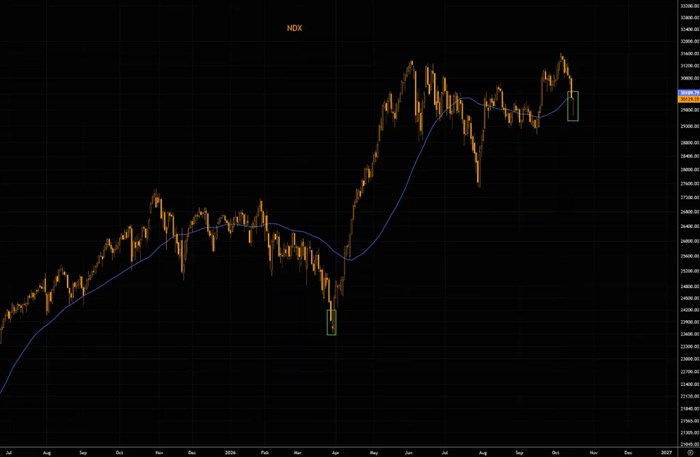Click the 2027 year label on time axis
This screenshot has height=457, width=700.
click(x=666, y=453)
